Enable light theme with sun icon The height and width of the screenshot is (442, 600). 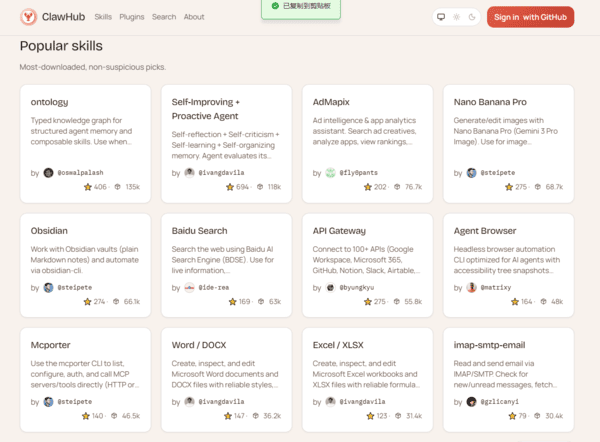click(x=456, y=17)
